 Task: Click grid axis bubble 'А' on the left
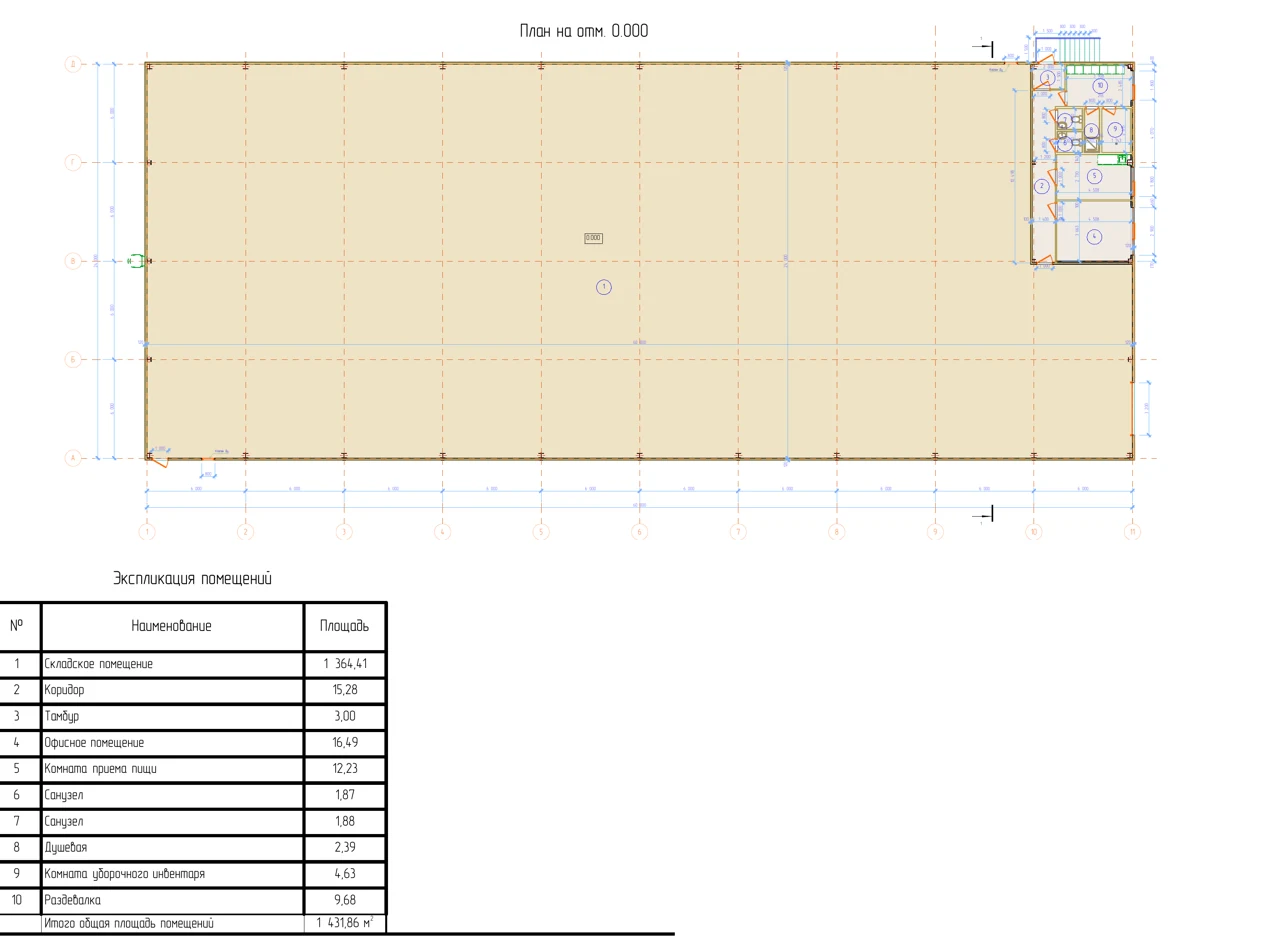coord(72,458)
